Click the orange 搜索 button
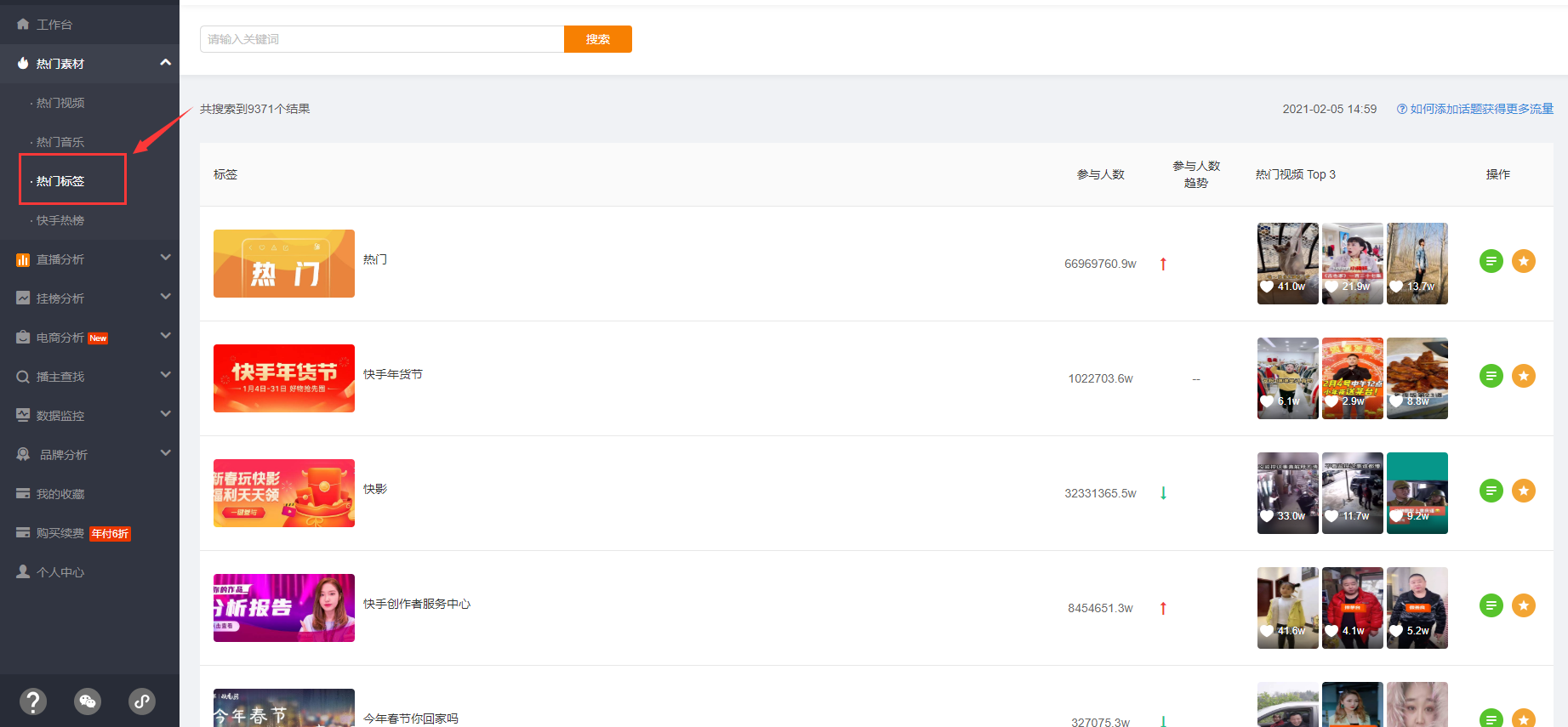This screenshot has width=1568, height=727. [x=598, y=39]
